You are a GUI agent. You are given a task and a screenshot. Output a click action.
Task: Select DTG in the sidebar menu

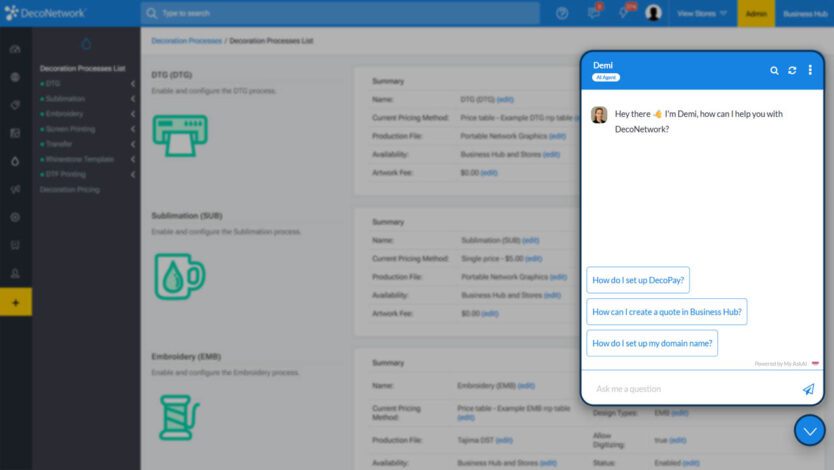(x=53, y=83)
